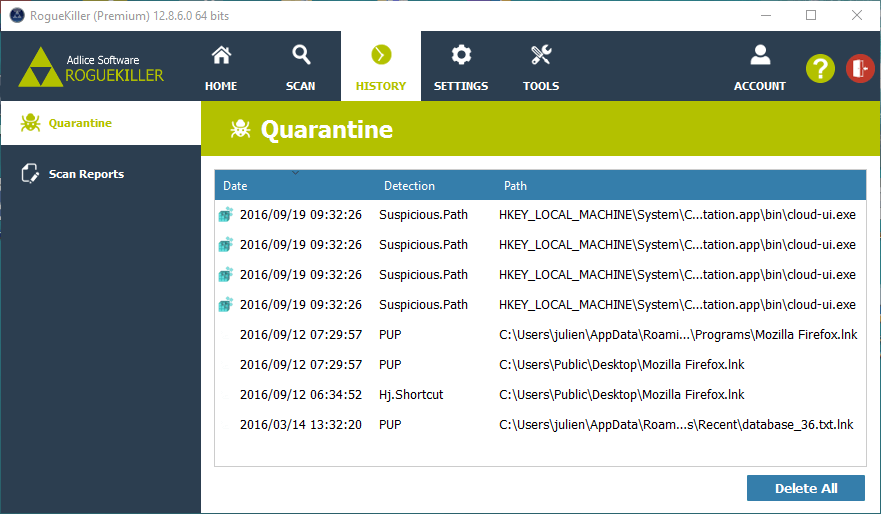Go to the Home section

click(x=221, y=67)
